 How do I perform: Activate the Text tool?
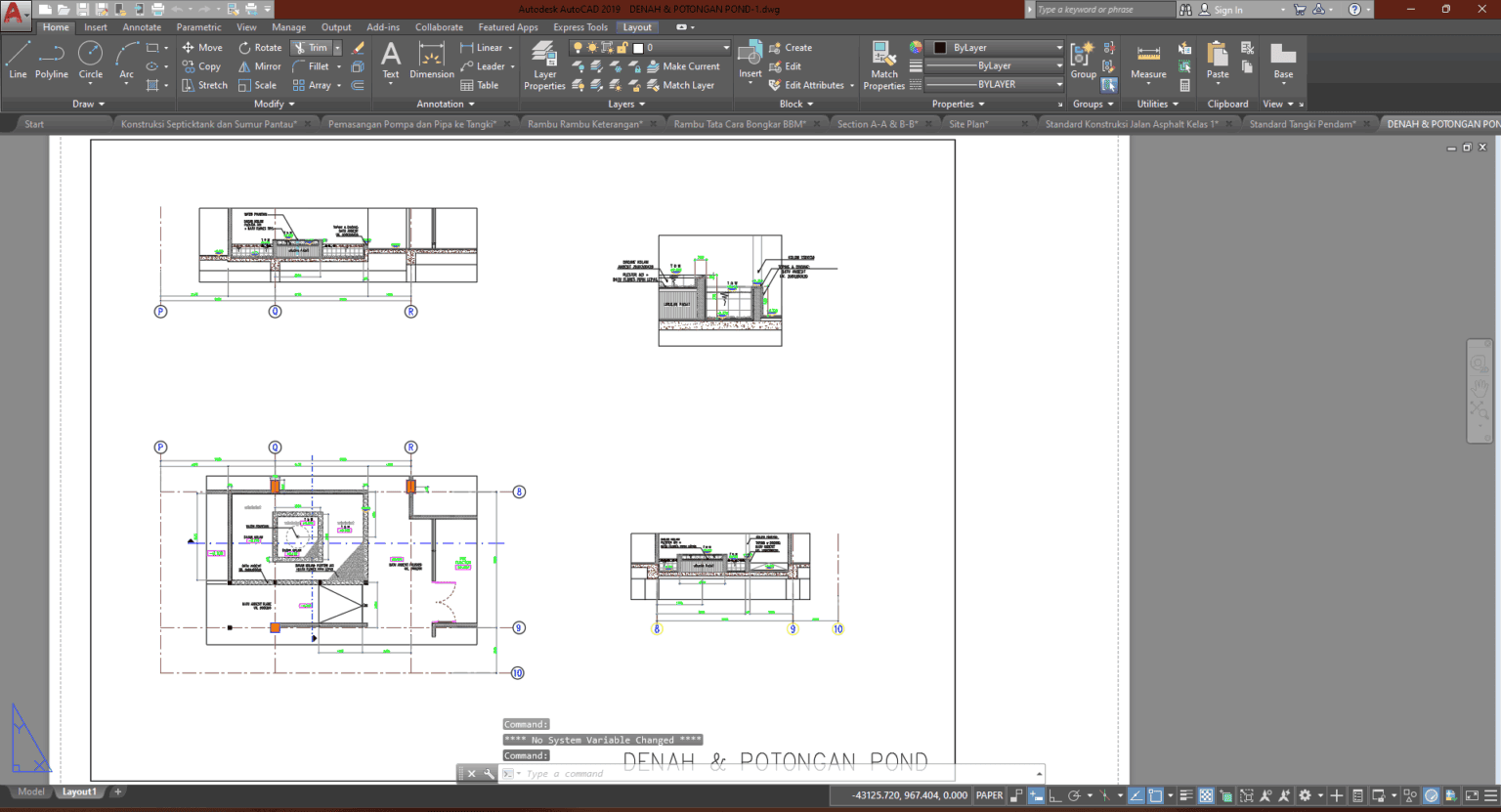click(x=390, y=60)
